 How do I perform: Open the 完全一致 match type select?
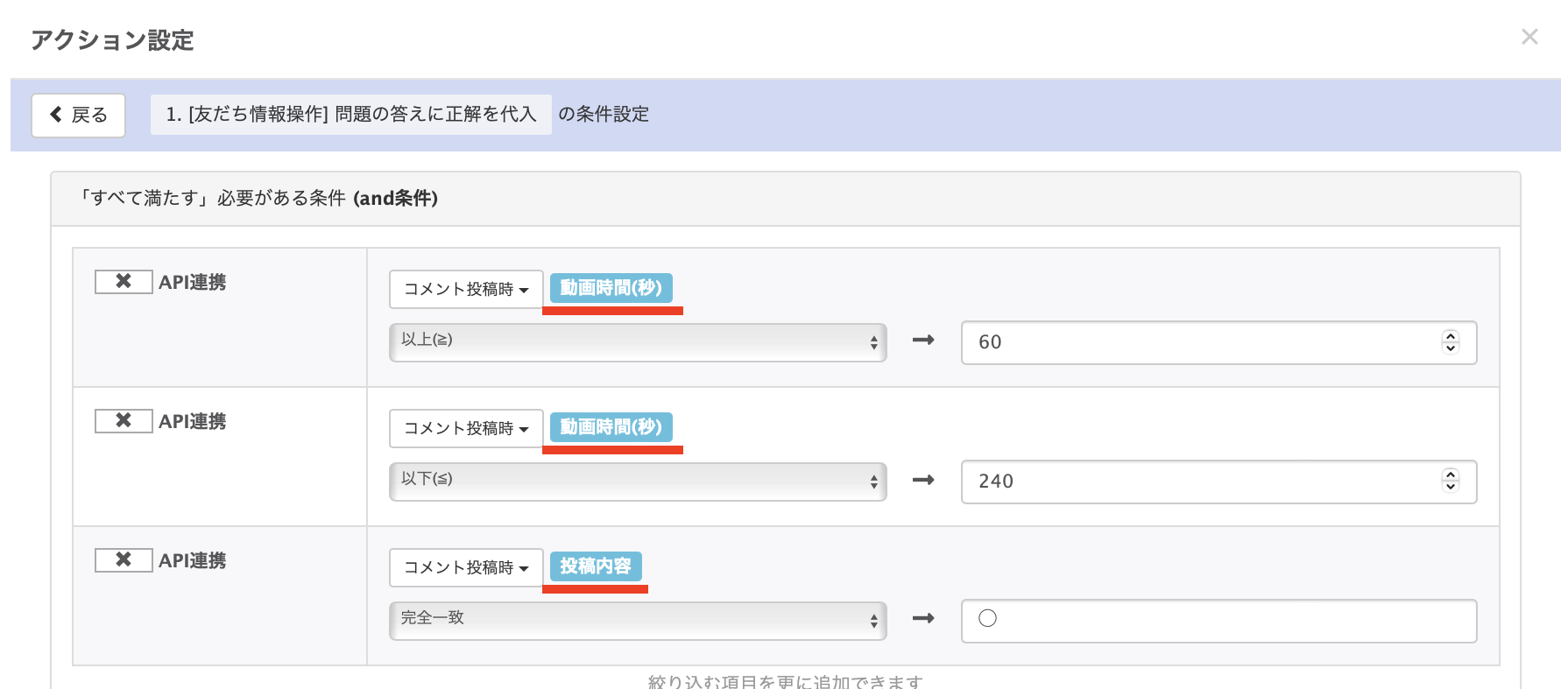point(638,621)
